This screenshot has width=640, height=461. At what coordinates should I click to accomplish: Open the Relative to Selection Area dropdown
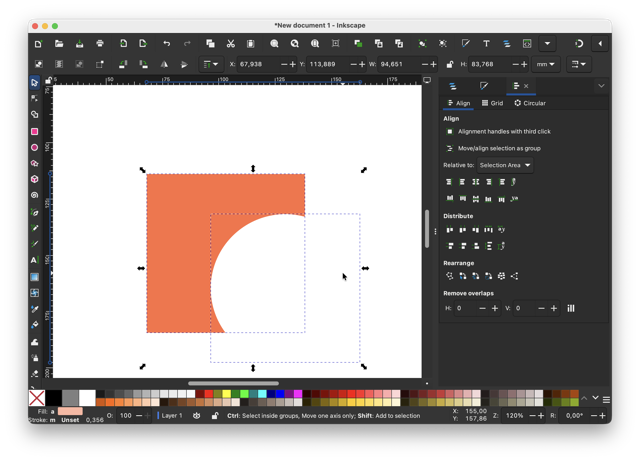coord(505,165)
